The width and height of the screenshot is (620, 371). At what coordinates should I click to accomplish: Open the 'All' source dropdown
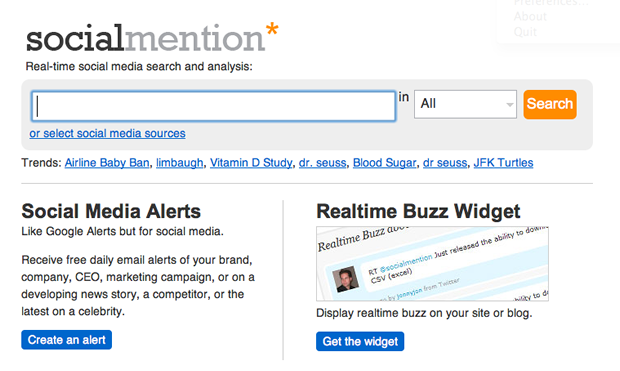click(x=465, y=104)
